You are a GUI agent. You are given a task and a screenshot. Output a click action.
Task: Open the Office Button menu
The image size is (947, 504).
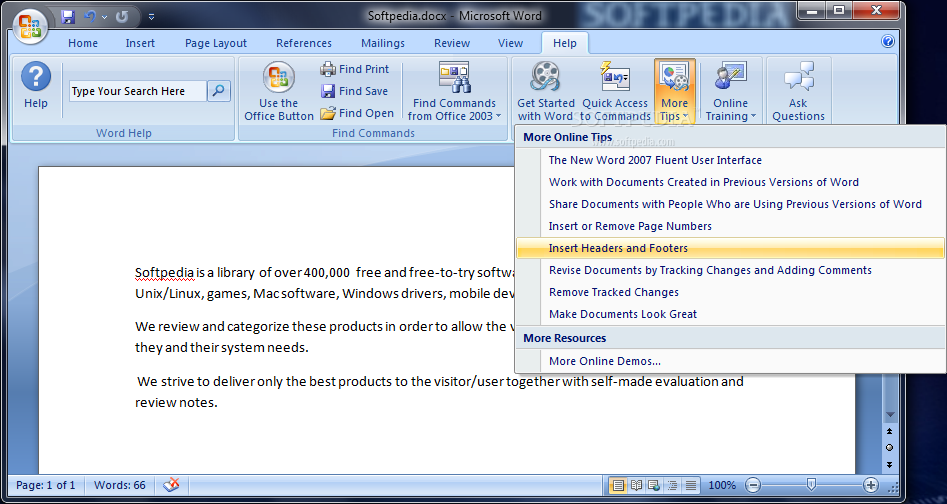30,26
